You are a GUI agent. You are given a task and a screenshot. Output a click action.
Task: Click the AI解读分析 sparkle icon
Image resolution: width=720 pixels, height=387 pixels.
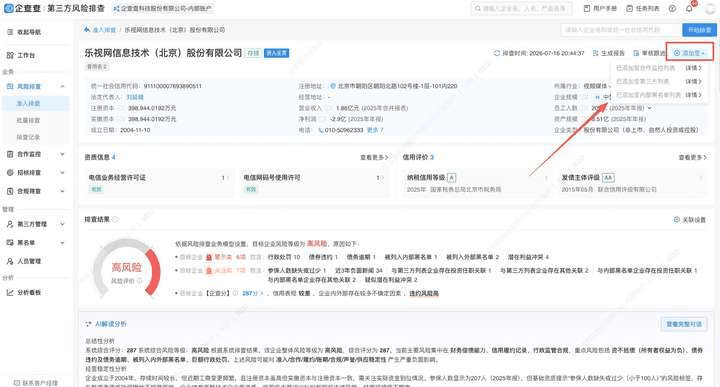click(89, 324)
